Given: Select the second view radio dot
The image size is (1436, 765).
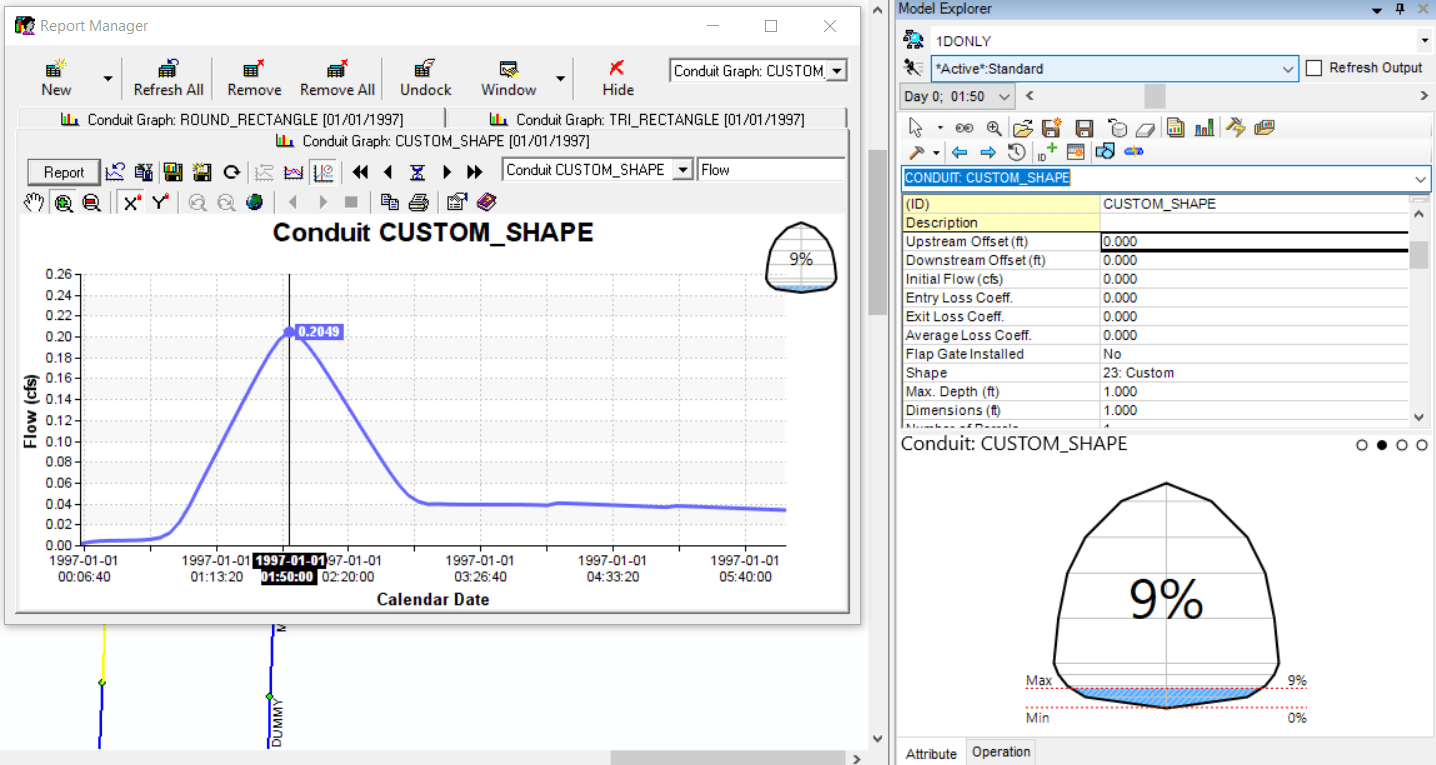Looking at the screenshot, I should click(x=1382, y=445).
